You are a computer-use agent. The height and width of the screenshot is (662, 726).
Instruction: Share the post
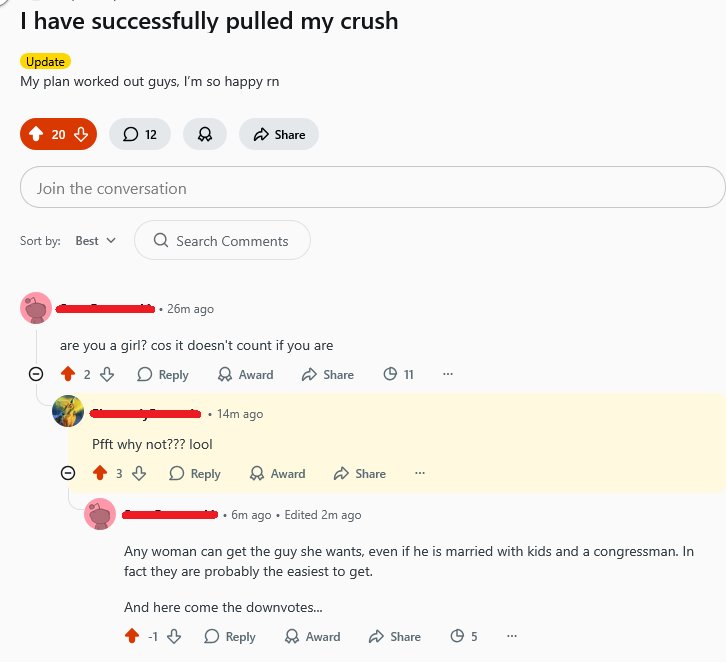[x=279, y=135]
